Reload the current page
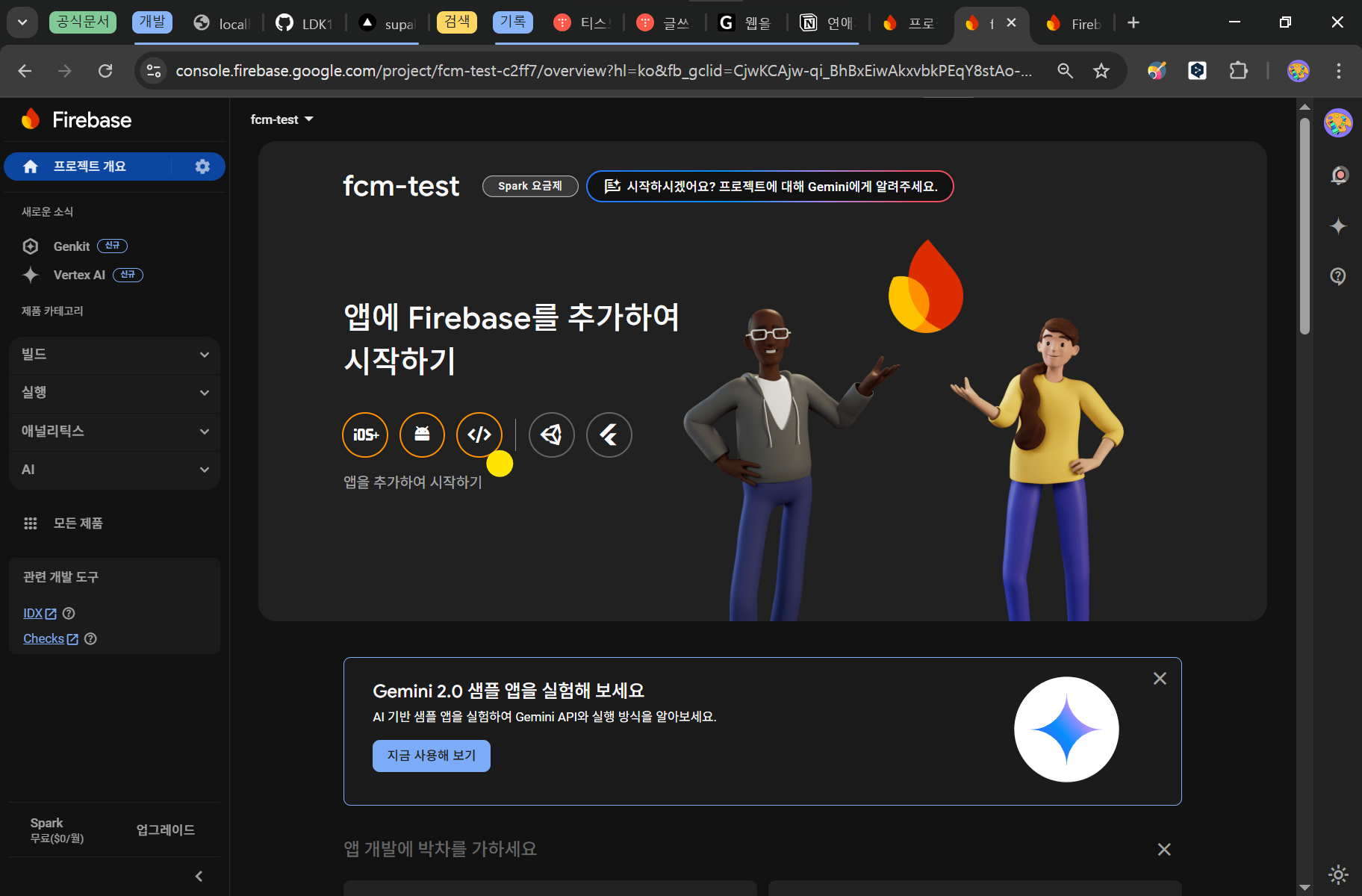Screen dimensions: 1362x896 (x=105, y=71)
